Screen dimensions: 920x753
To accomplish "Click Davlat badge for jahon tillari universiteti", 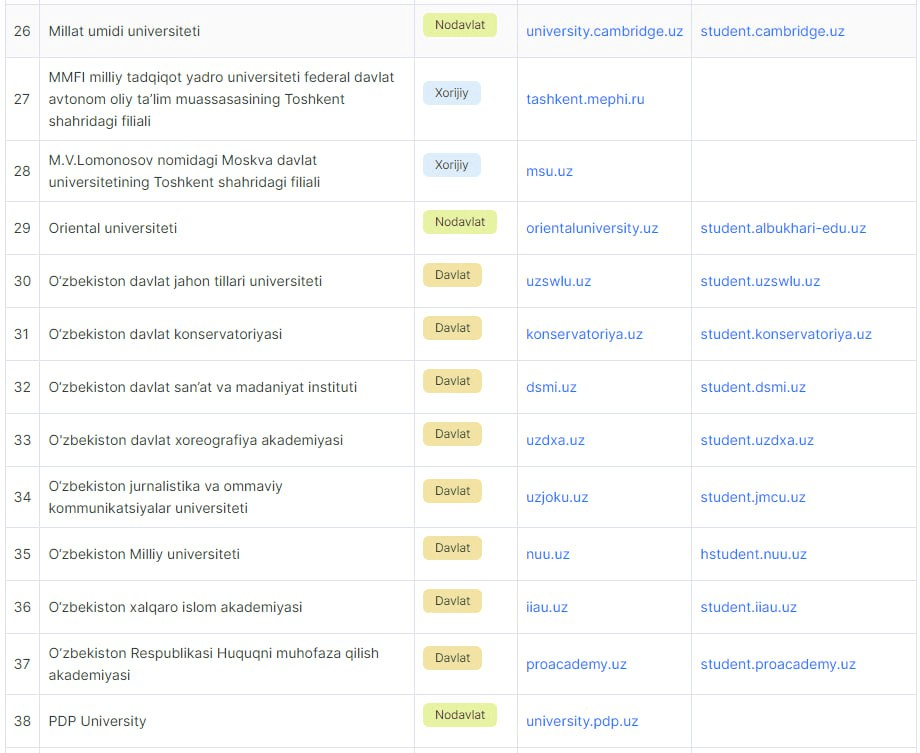I will pos(452,275).
